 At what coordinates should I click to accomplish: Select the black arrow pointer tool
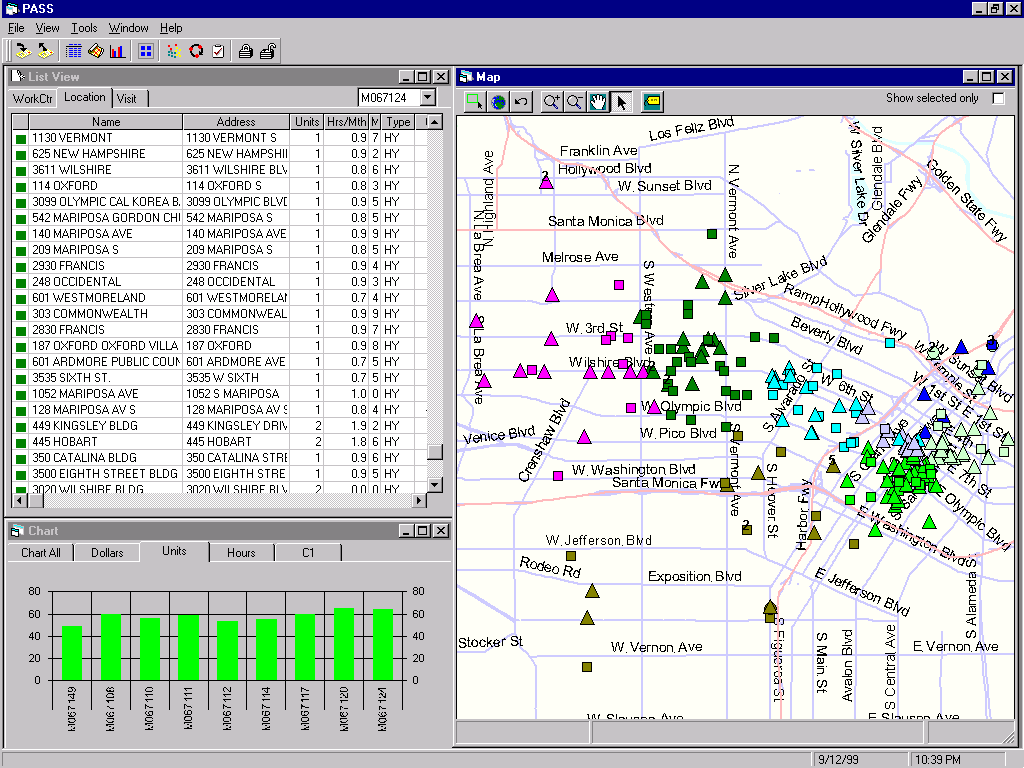621,102
